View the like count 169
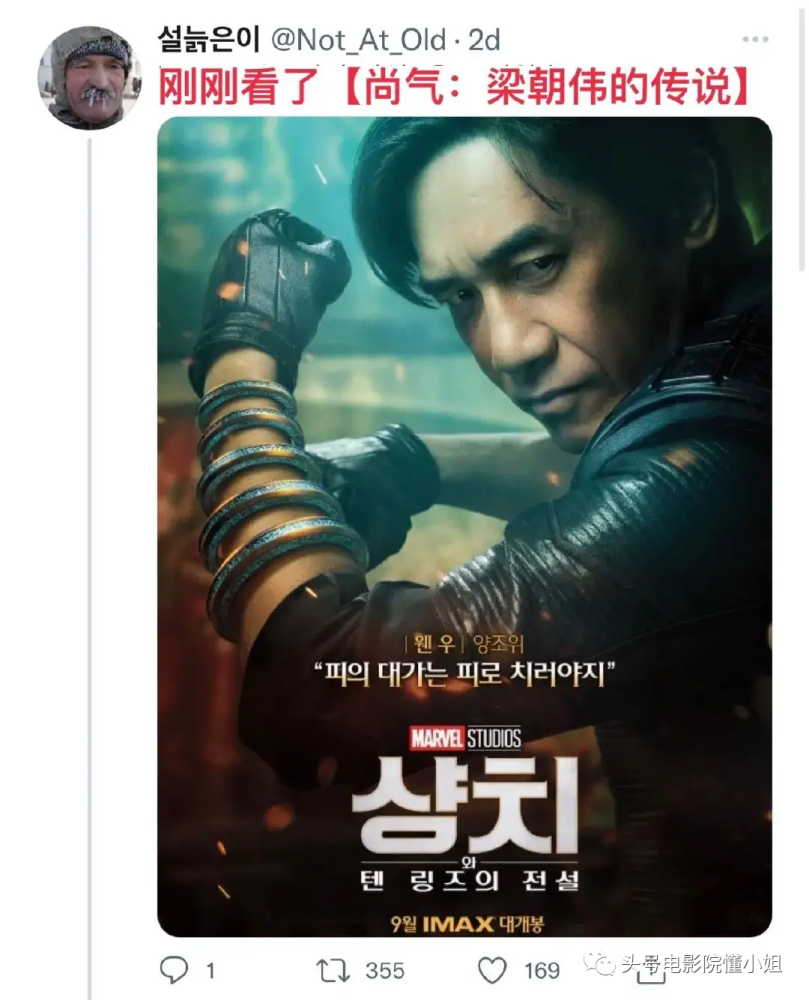Screen dimensions: 809x1000 pos(542,971)
